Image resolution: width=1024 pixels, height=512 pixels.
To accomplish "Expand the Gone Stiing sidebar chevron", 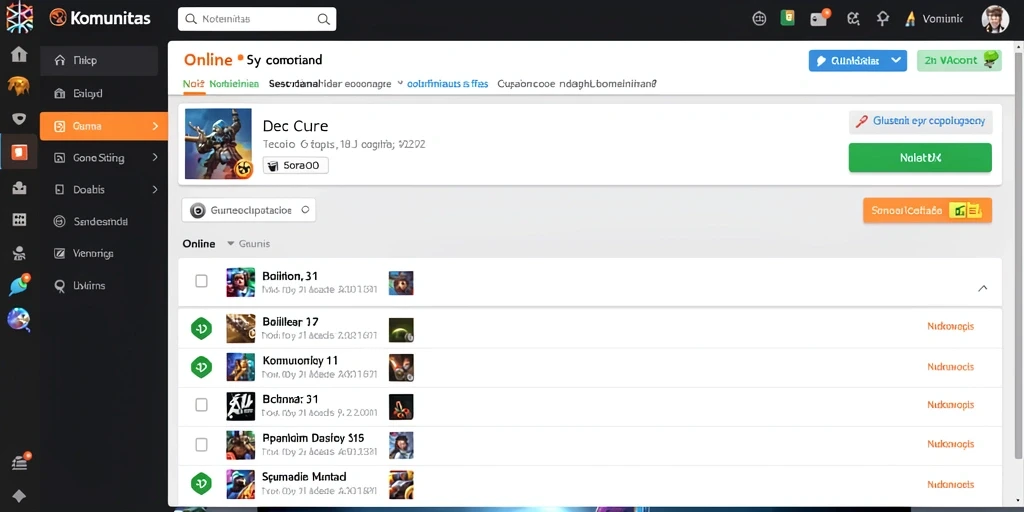I will tap(155, 157).
